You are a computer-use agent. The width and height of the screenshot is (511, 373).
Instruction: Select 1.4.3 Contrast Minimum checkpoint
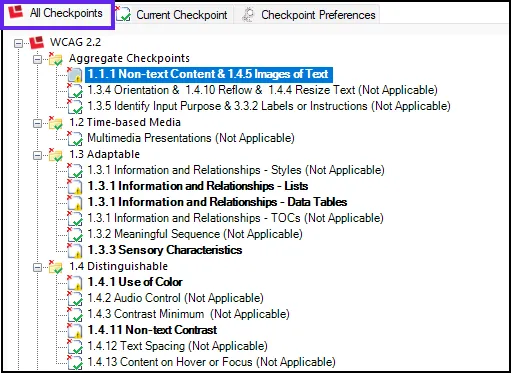pos(188,314)
